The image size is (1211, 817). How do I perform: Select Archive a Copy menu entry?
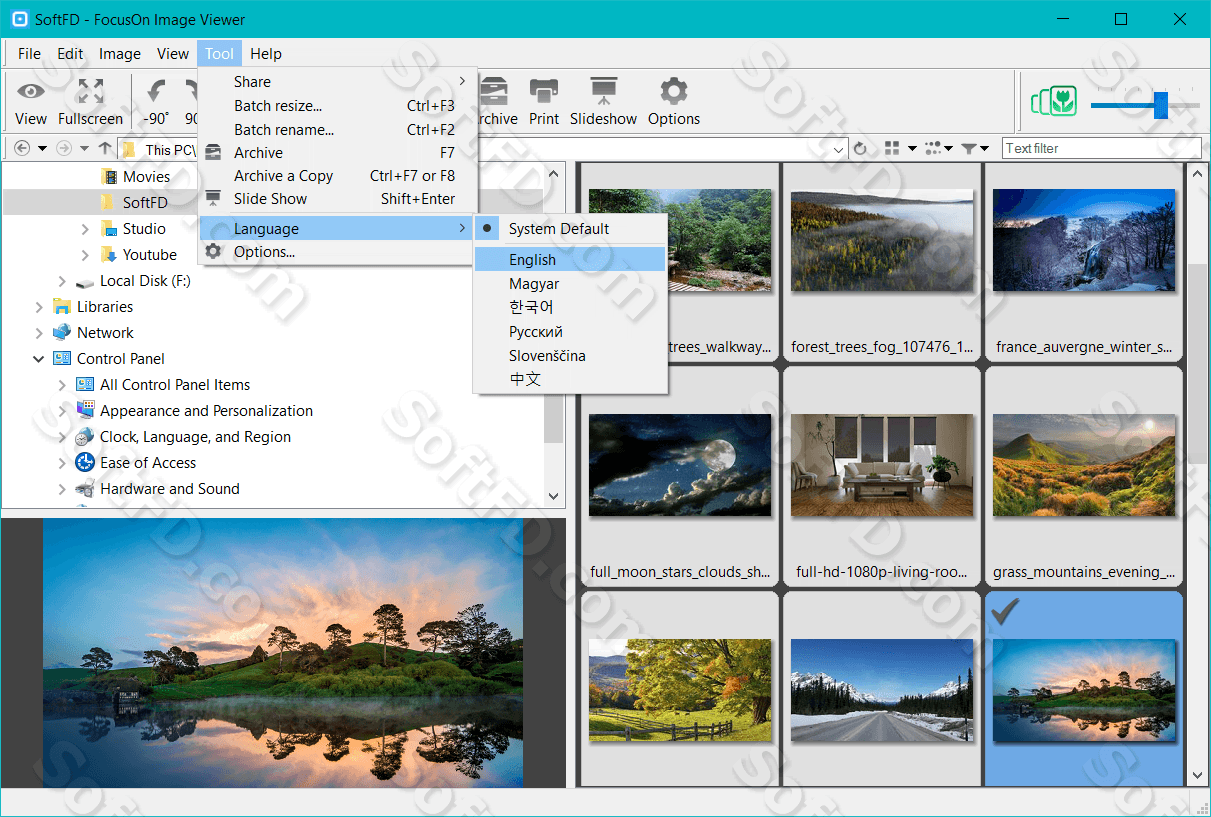pos(338,176)
